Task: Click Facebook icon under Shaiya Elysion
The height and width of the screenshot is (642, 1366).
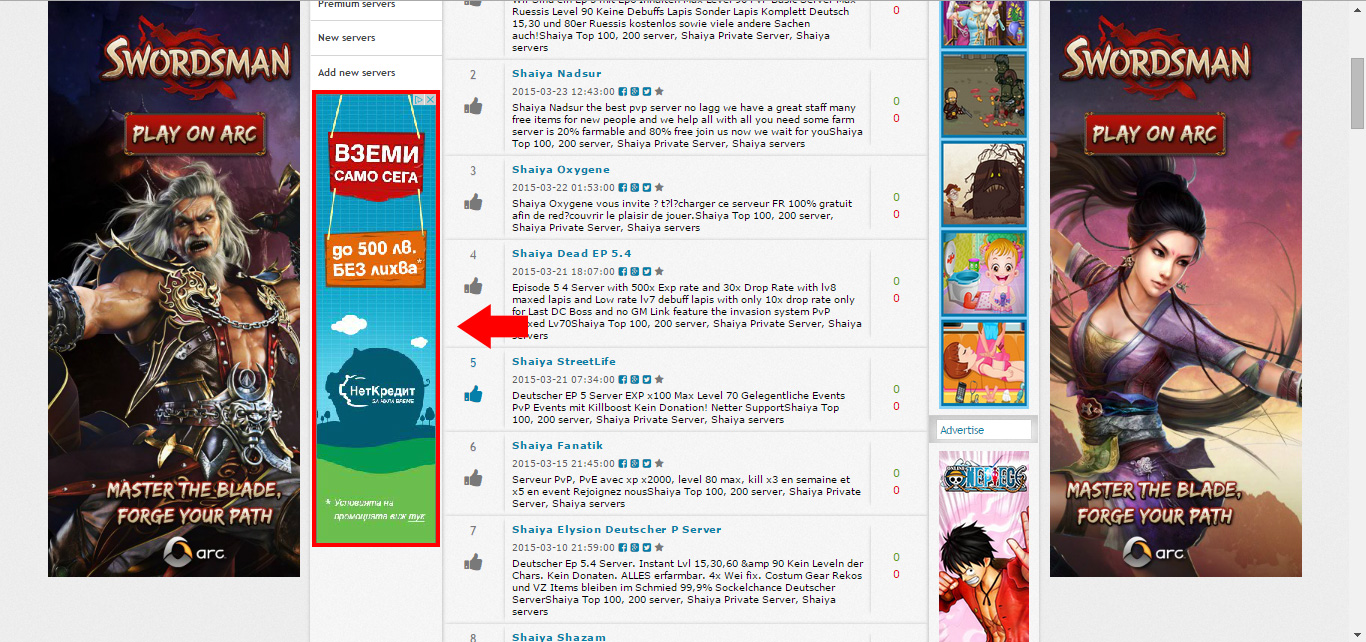Action: pos(623,547)
